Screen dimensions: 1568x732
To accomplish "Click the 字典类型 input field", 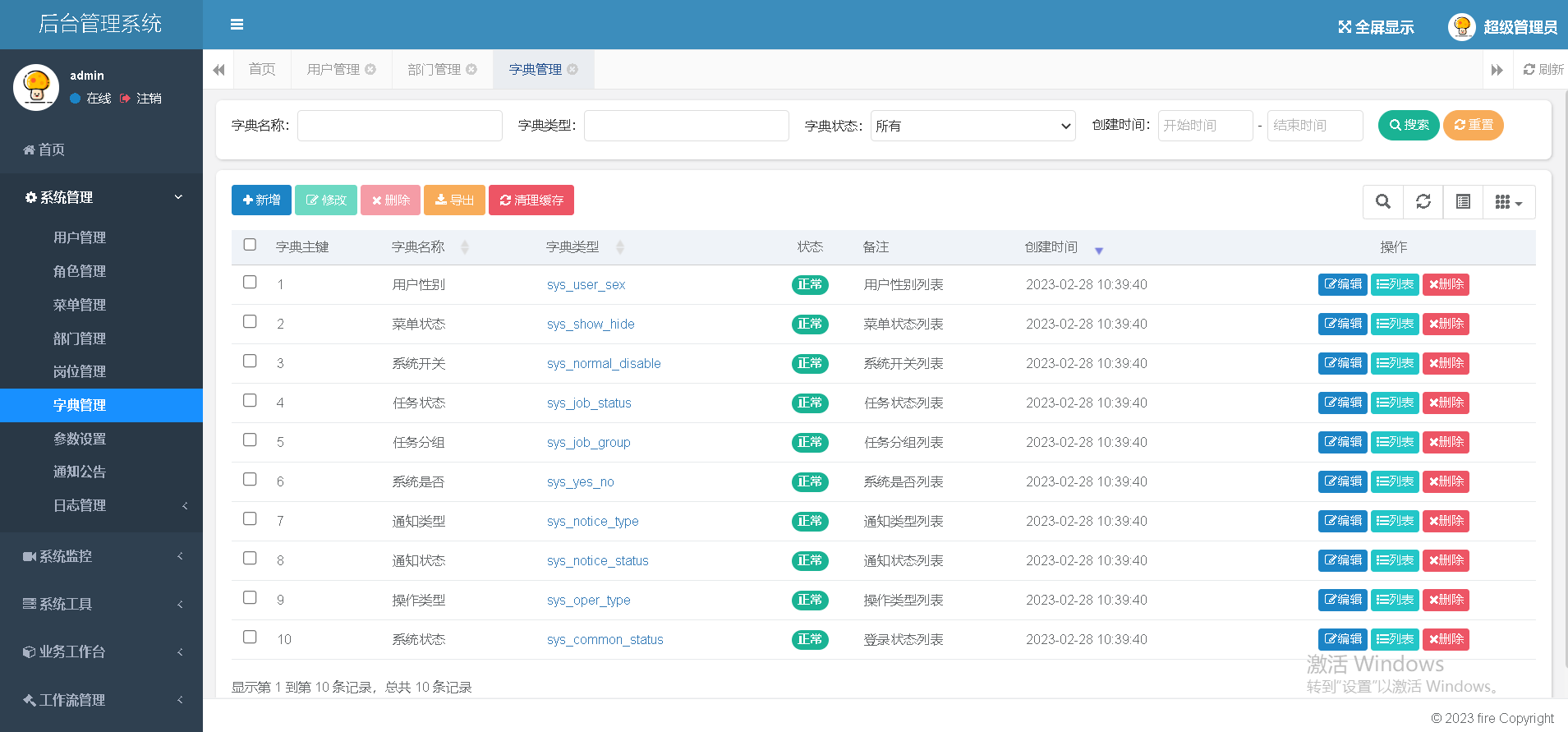I will click(687, 126).
